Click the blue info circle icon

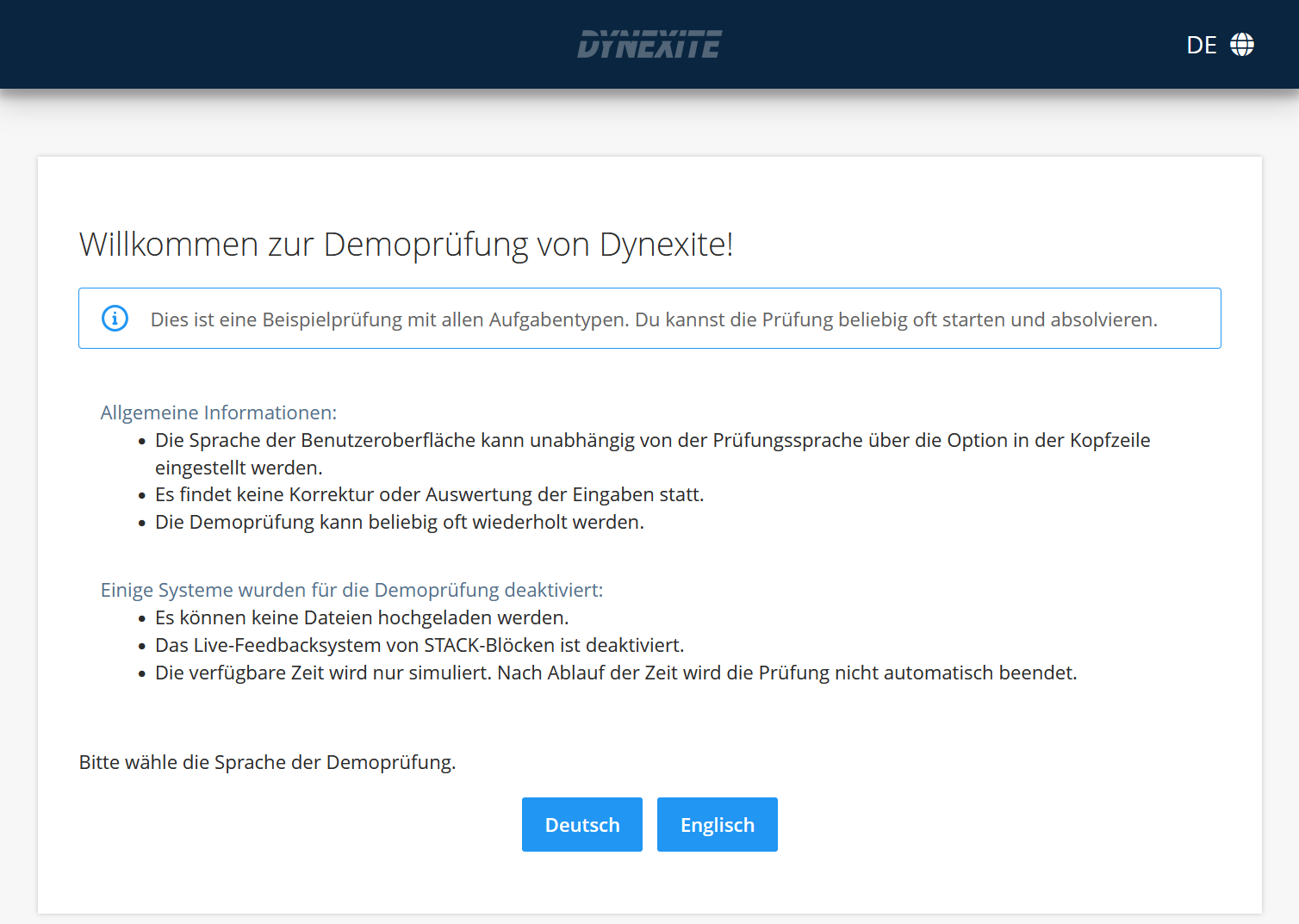115,319
